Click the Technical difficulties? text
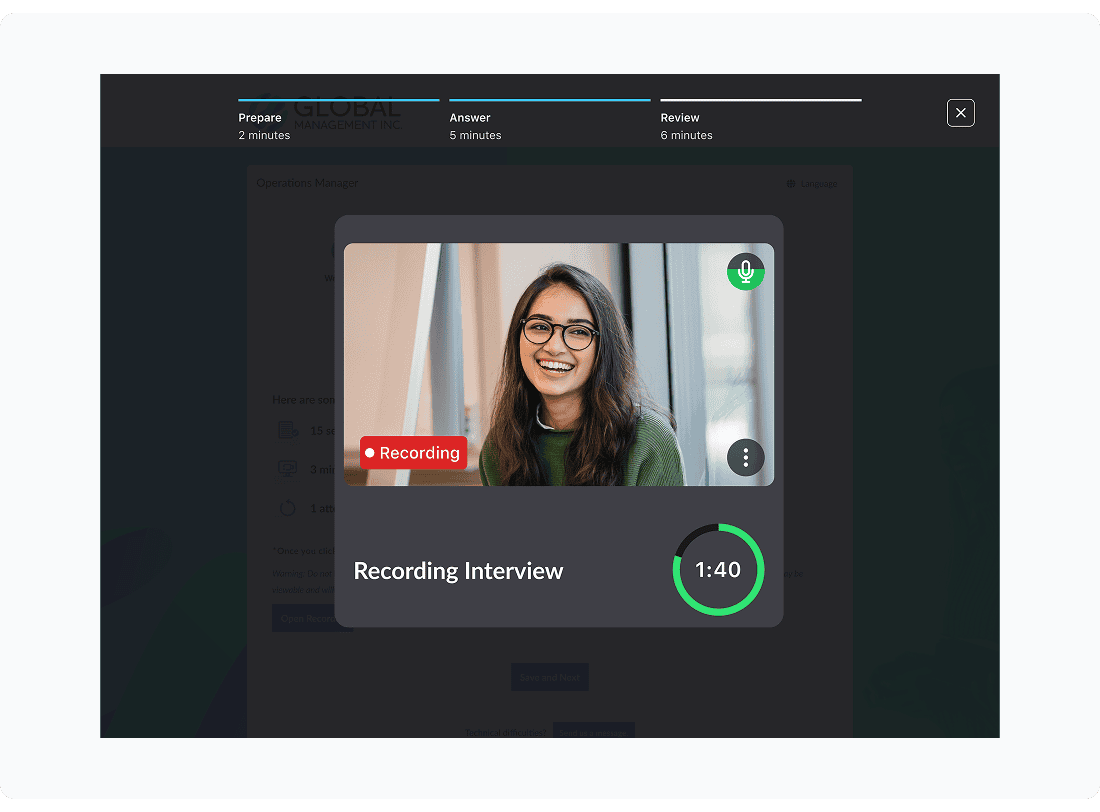Screen dimensions: 1100x812 [x=505, y=733]
